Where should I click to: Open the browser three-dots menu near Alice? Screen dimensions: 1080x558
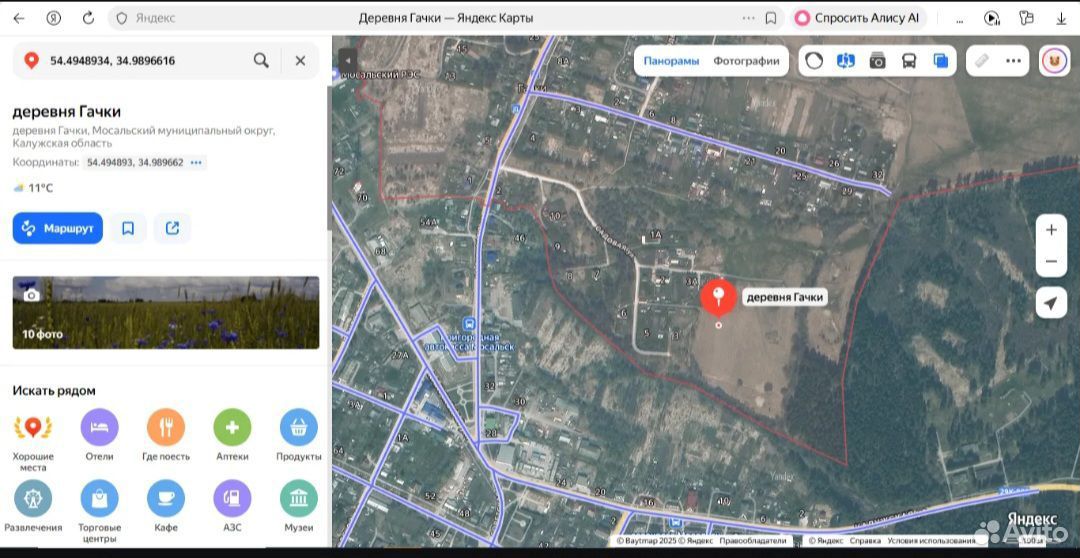[x=959, y=19]
